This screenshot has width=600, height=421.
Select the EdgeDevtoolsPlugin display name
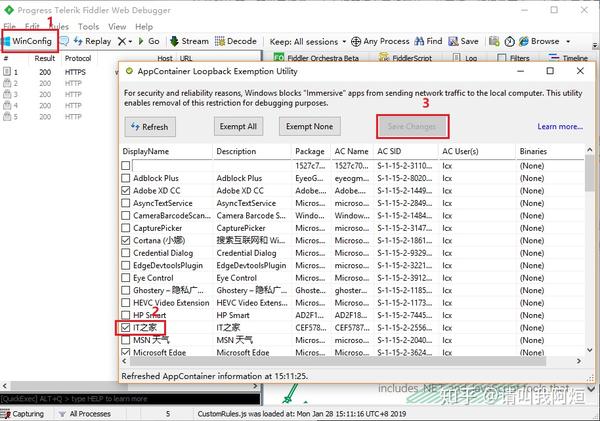pos(168,265)
